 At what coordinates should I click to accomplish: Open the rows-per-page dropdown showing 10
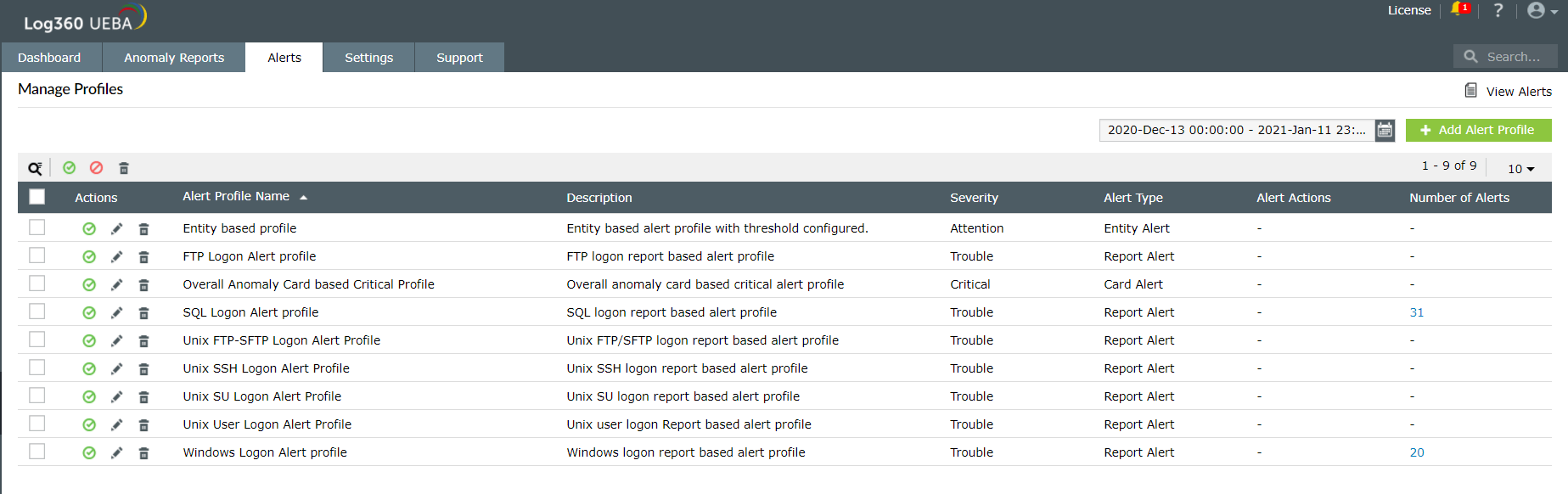tap(1520, 169)
